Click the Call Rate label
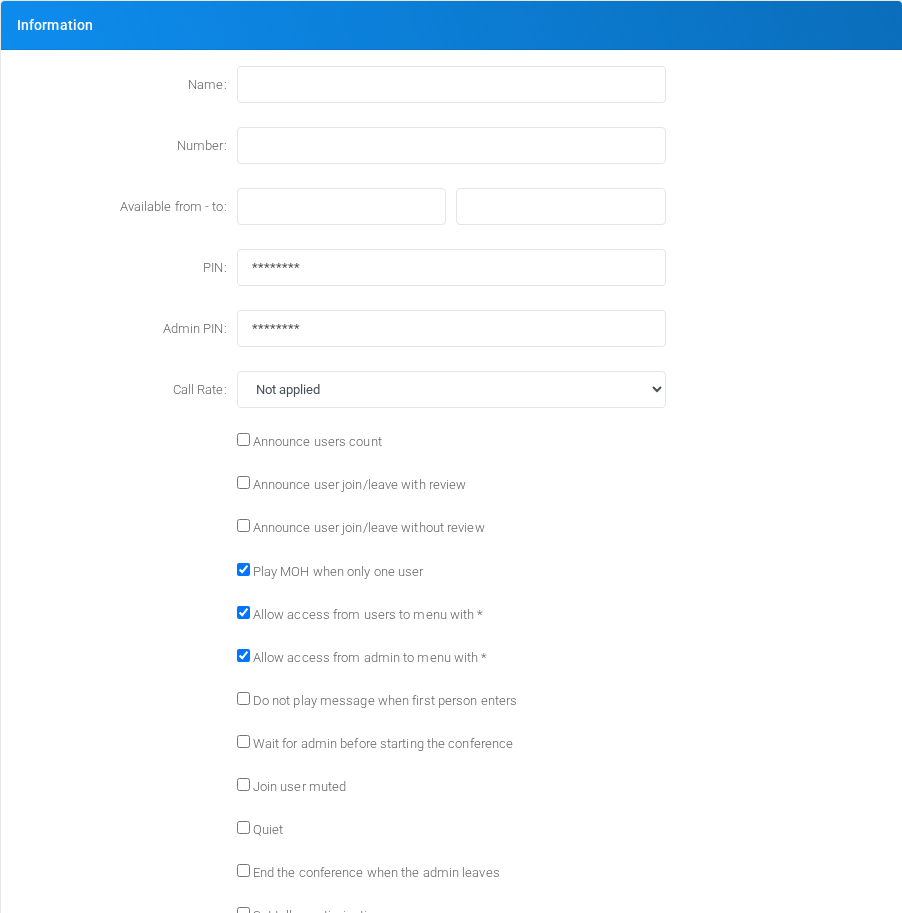 (x=200, y=390)
